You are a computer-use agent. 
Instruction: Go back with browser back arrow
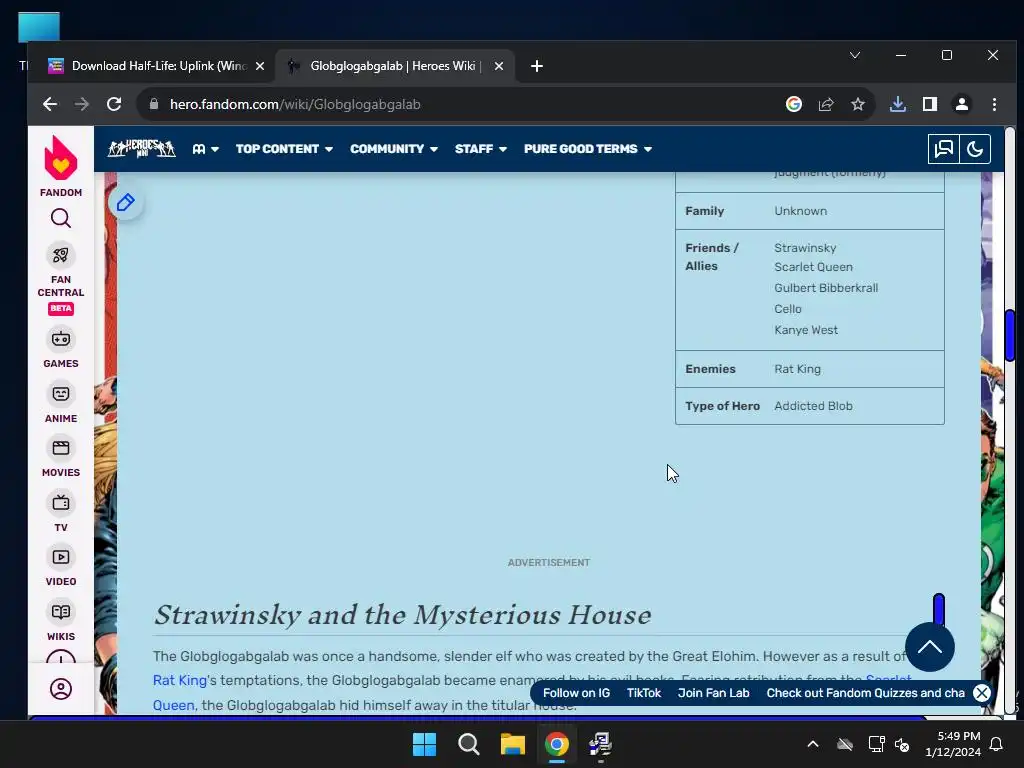pyautogui.click(x=50, y=104)
